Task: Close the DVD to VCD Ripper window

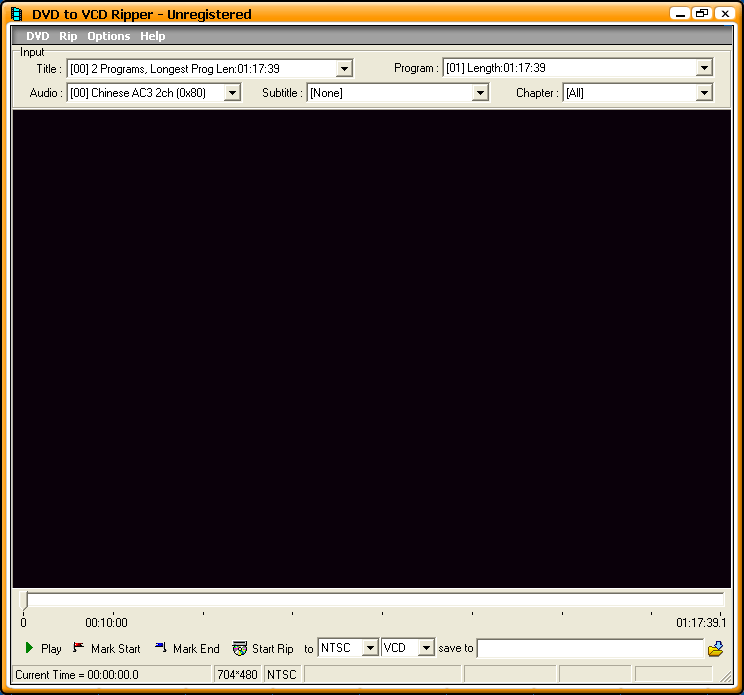Action: tap(725, 14)
